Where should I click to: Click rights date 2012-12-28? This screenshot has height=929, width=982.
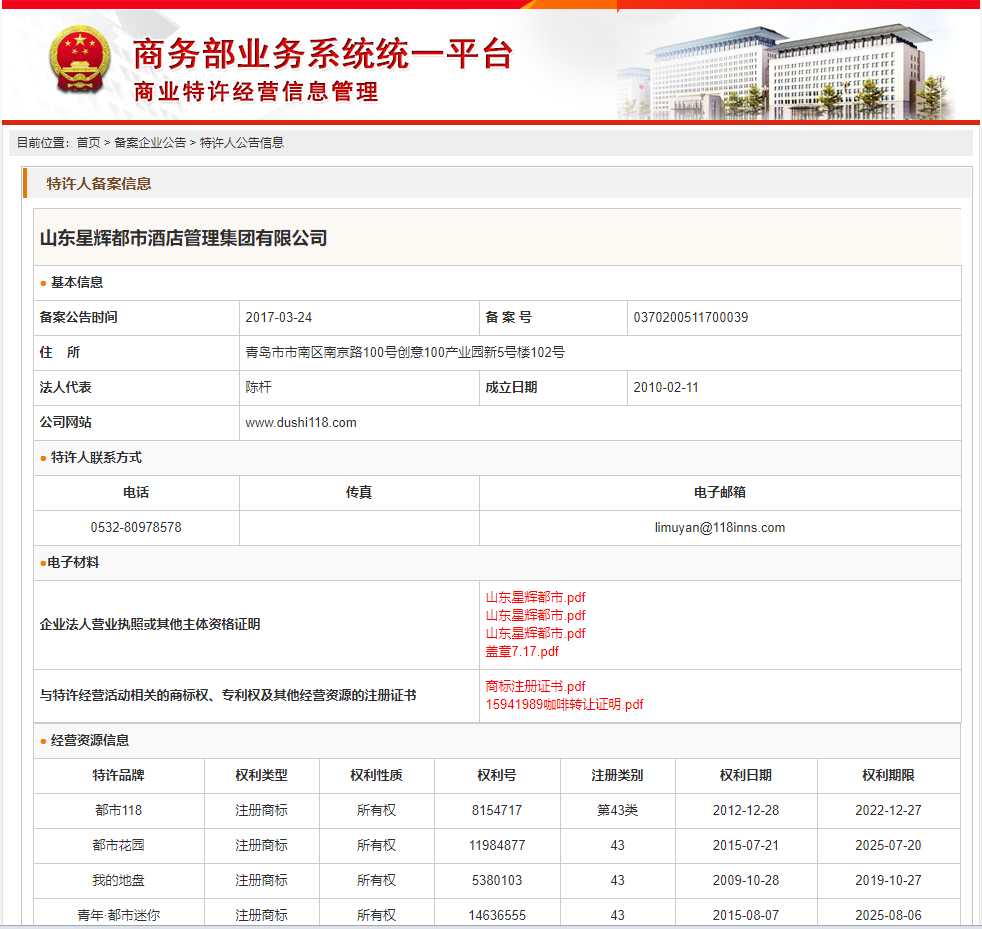tap(746, 811)
